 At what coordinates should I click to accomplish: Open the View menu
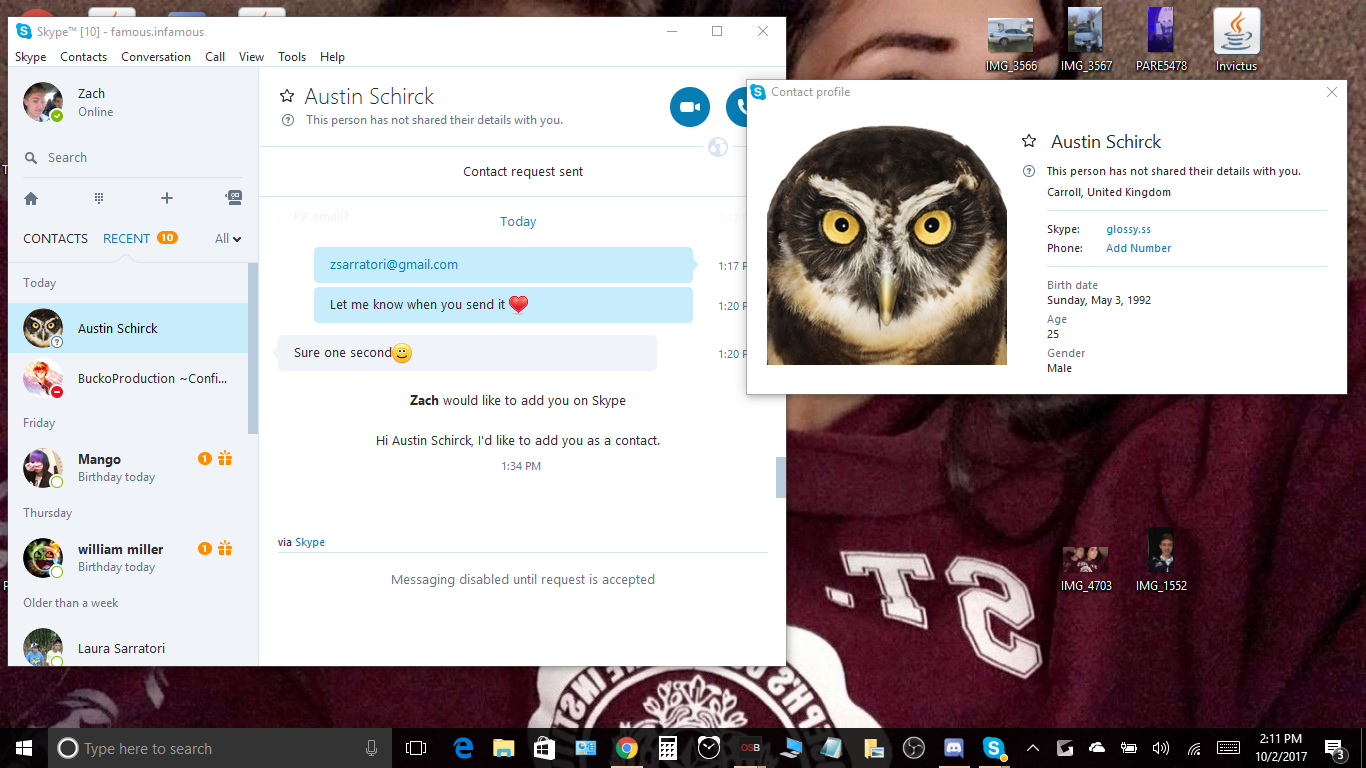252,57
